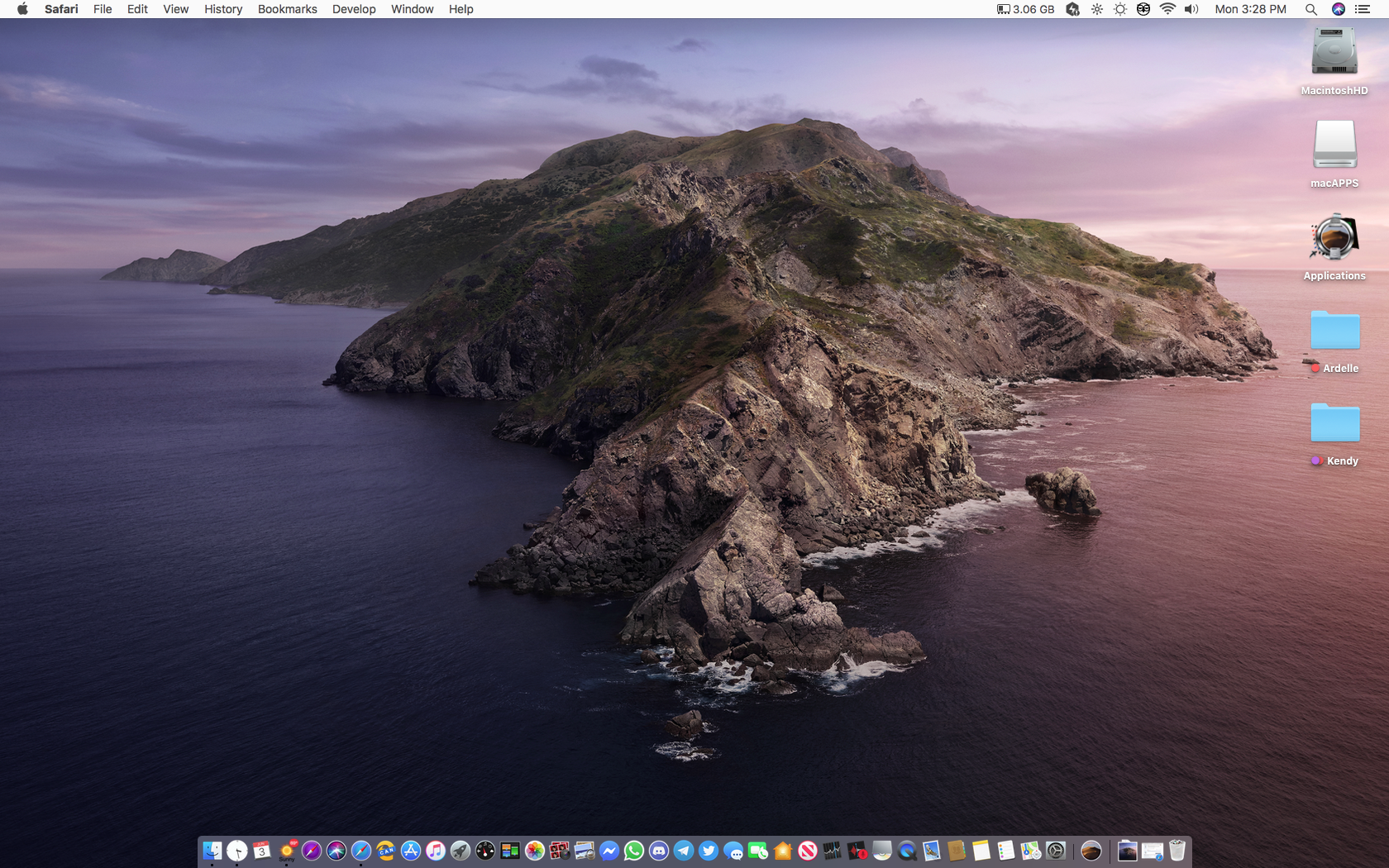
Task: Select the Ardelle folder on desktop
Action: point(1334,341)
